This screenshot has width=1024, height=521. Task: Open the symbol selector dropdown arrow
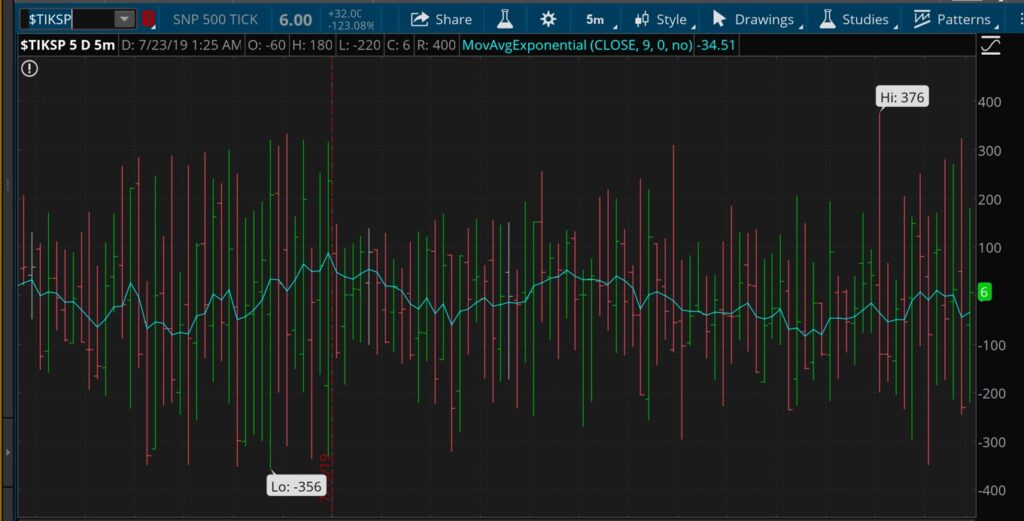click(124, 19)
